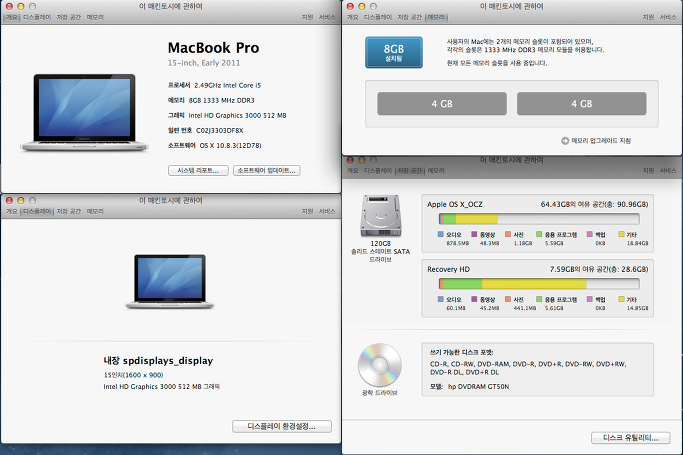The image size is (683, 455).
Task: Select 메모리 tab in the Recovery HD storage window
Action: point(436,171)
